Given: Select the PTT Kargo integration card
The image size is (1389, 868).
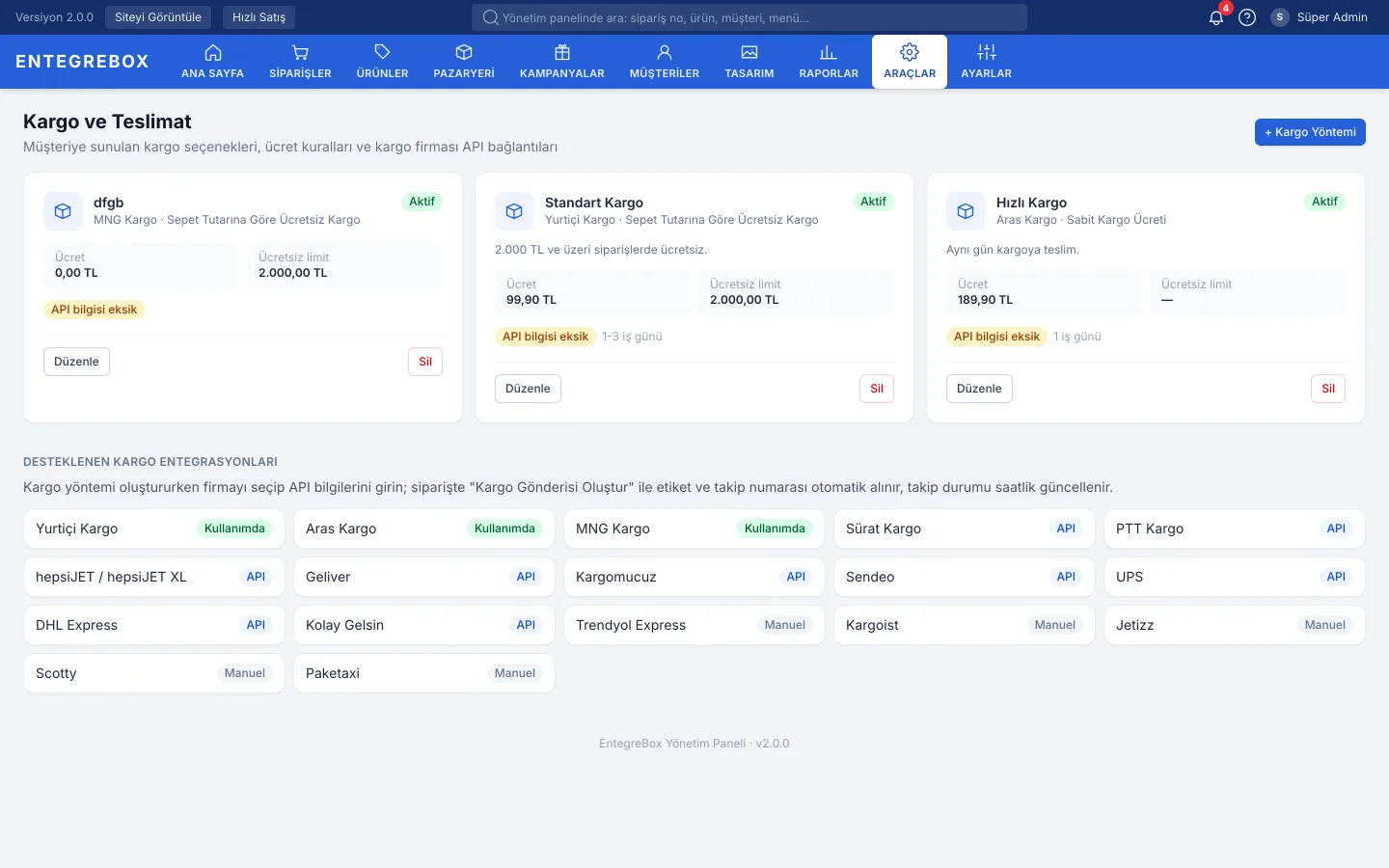Looking at the screenshot, I should [1235, 529].
